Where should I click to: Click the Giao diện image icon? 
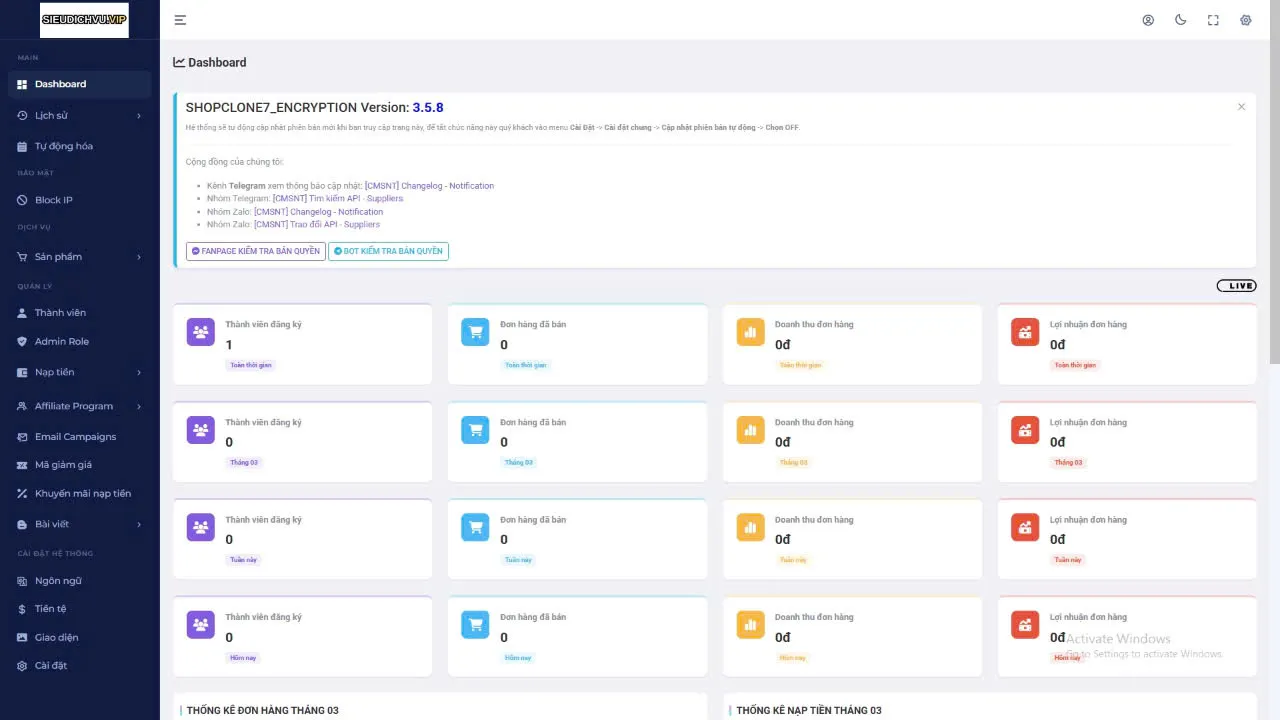tap(22, 637)
